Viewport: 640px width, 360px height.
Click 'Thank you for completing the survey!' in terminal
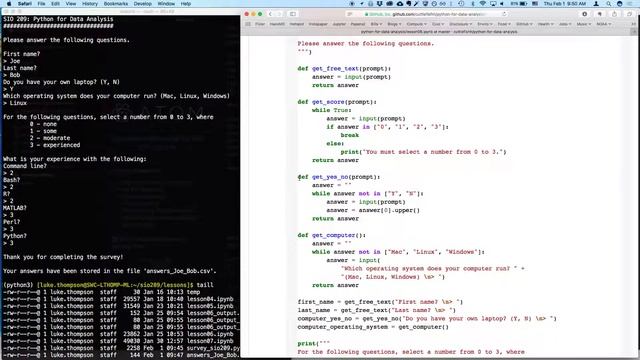click(63, 257)
